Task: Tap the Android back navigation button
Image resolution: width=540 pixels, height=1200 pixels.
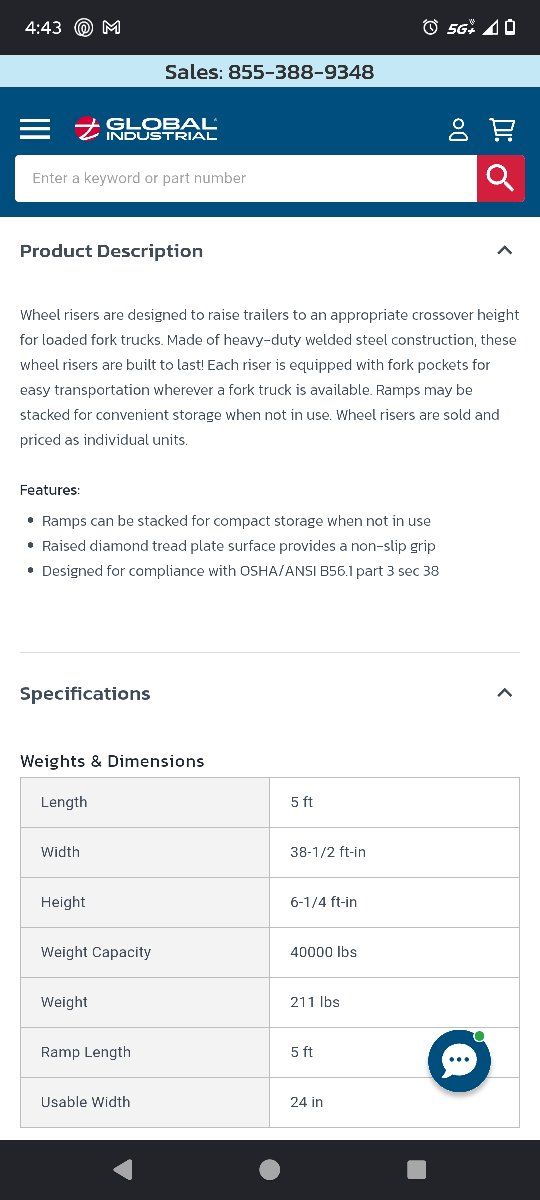Action: 122,1169
